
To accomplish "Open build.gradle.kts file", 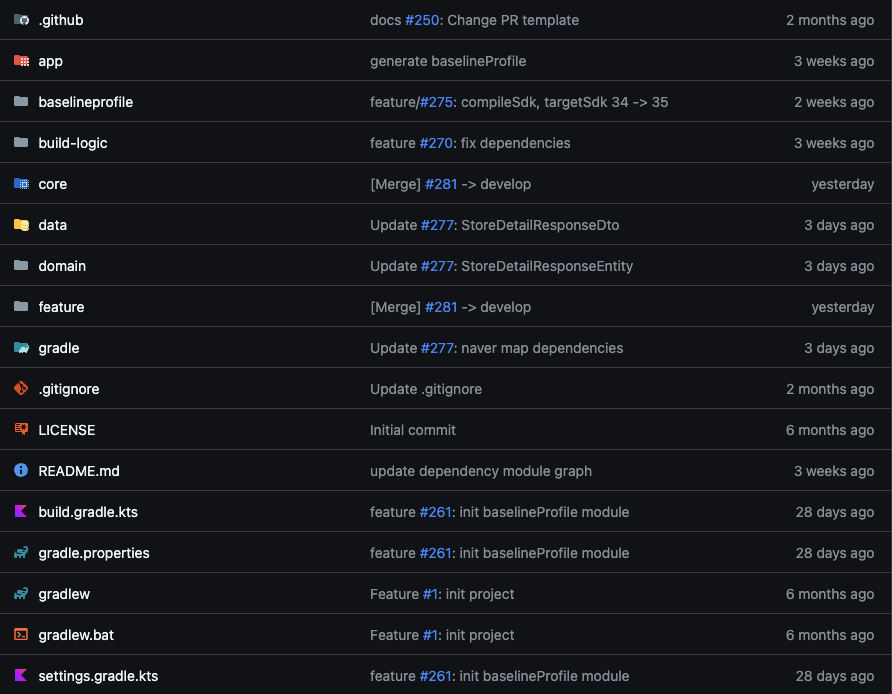I will 88,512.
